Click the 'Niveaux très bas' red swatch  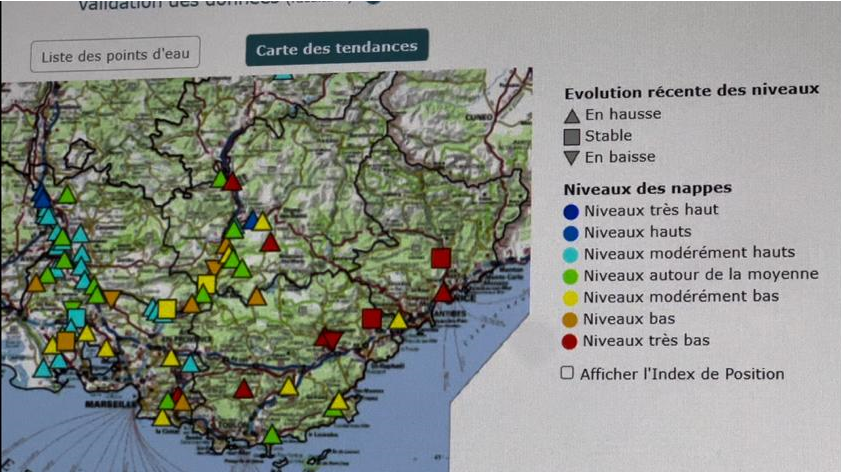click(572, 341)
